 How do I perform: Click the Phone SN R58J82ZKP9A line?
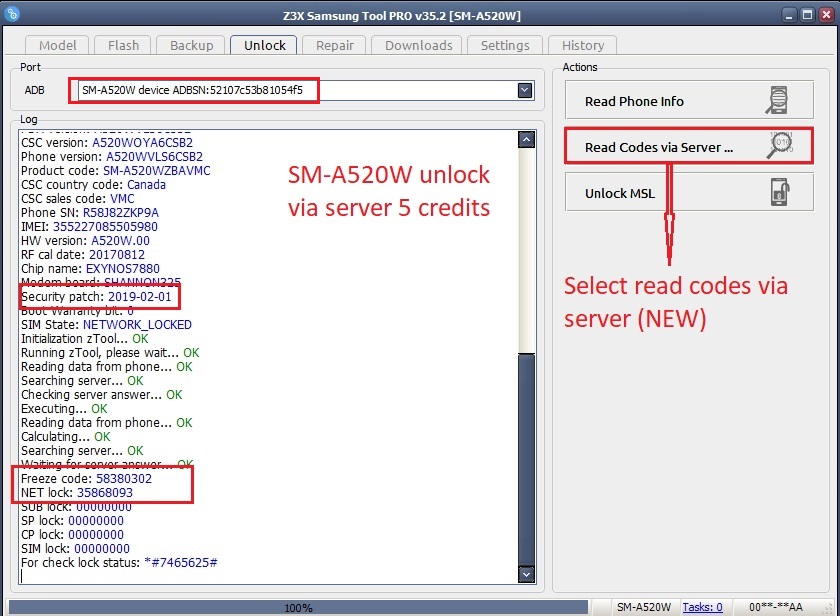(89, 213)
